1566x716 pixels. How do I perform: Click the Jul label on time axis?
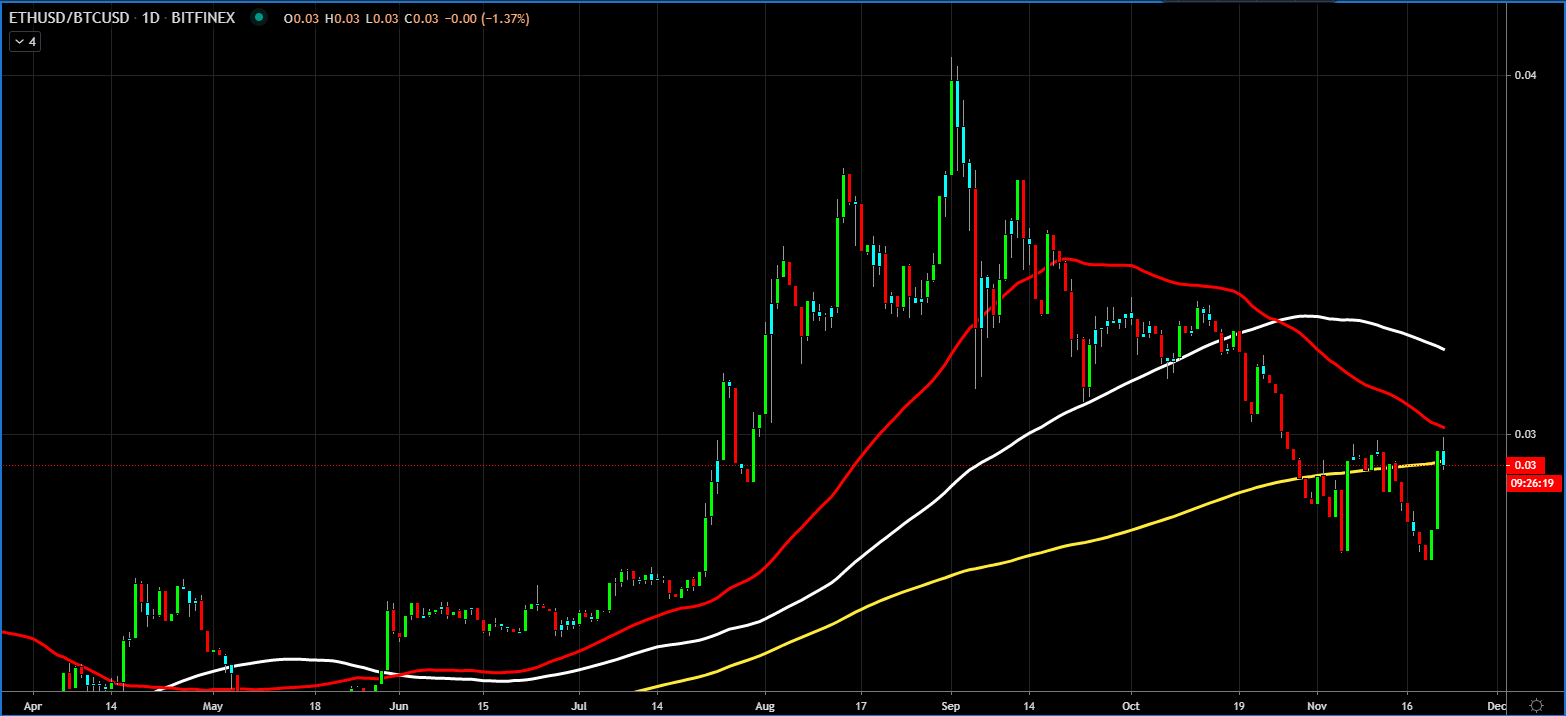click(x=578, y=704)
